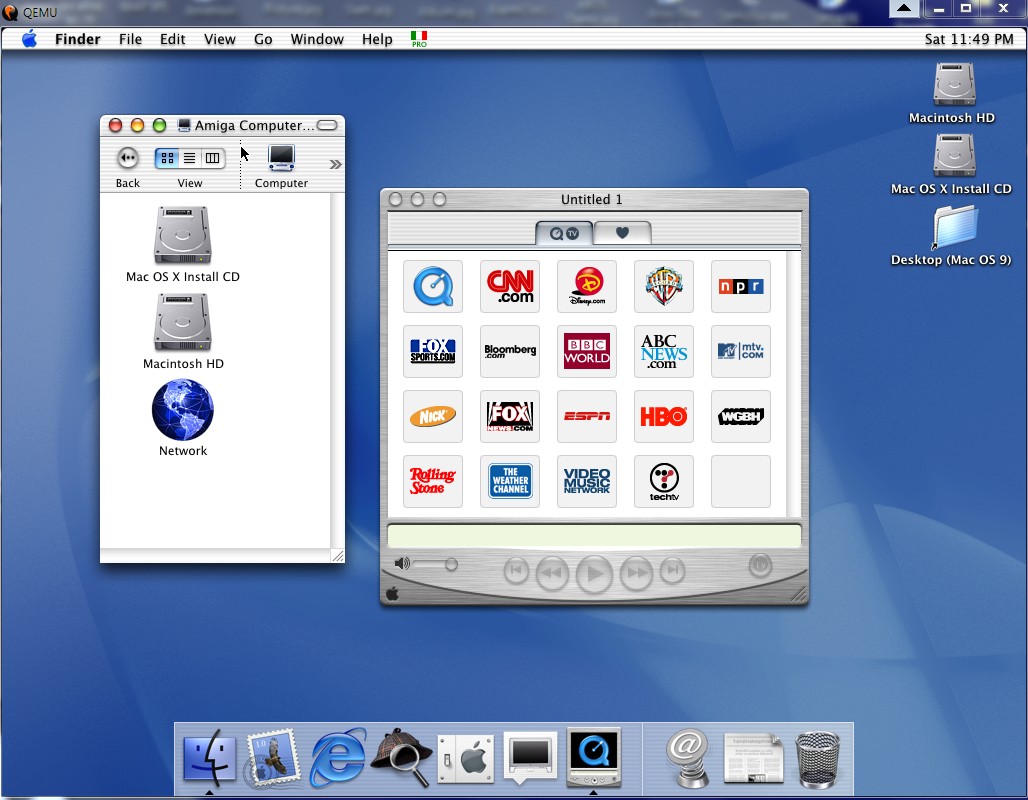Viewport: 1028px width, 800px height.
Task: Open the NPR channel
Action: click(741, 287)
